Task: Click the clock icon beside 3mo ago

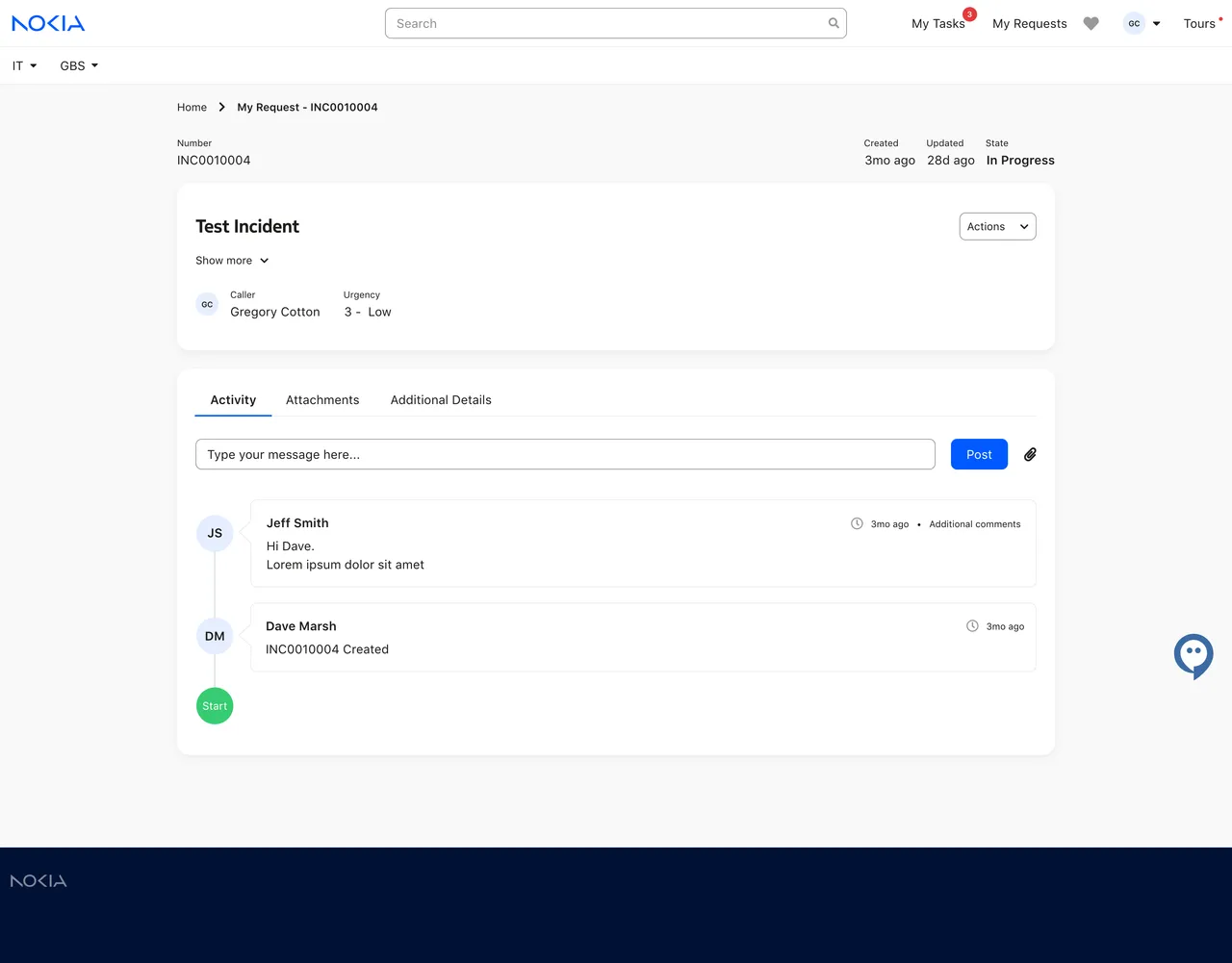Action: (856, 523)
